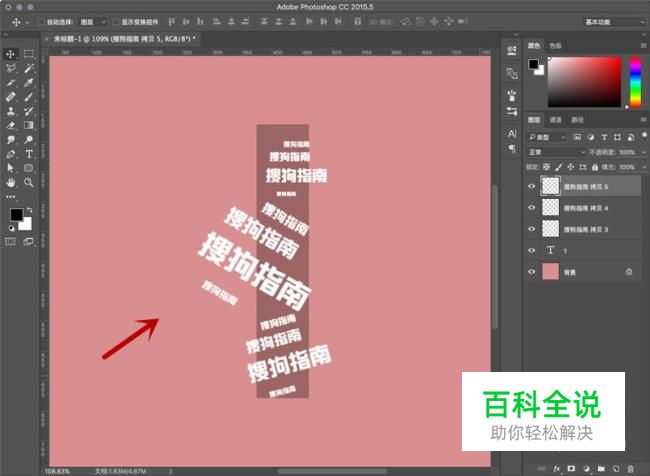Switch to the 色板 swatches tab
Image resolution: width=650 pixels, height=476 pixels.
pos(555,46)
